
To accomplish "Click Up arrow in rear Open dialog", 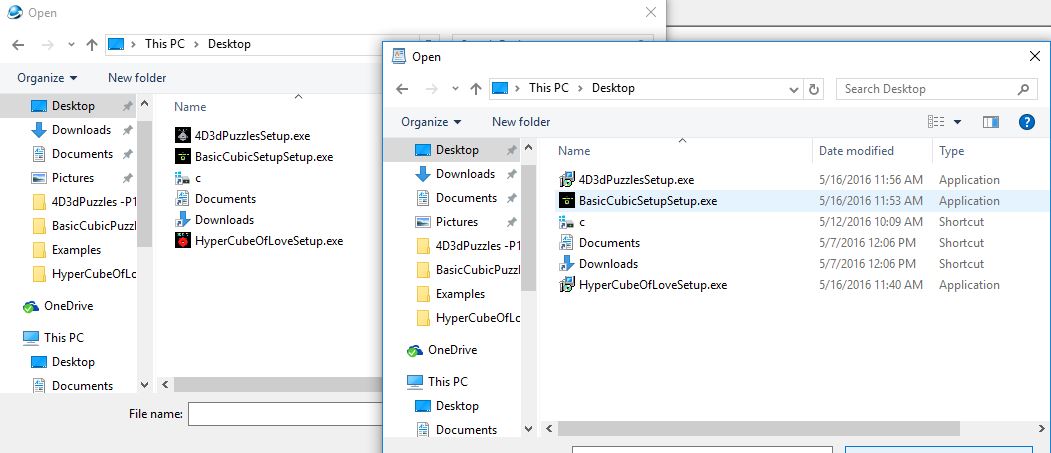I will tap(92, 45).
